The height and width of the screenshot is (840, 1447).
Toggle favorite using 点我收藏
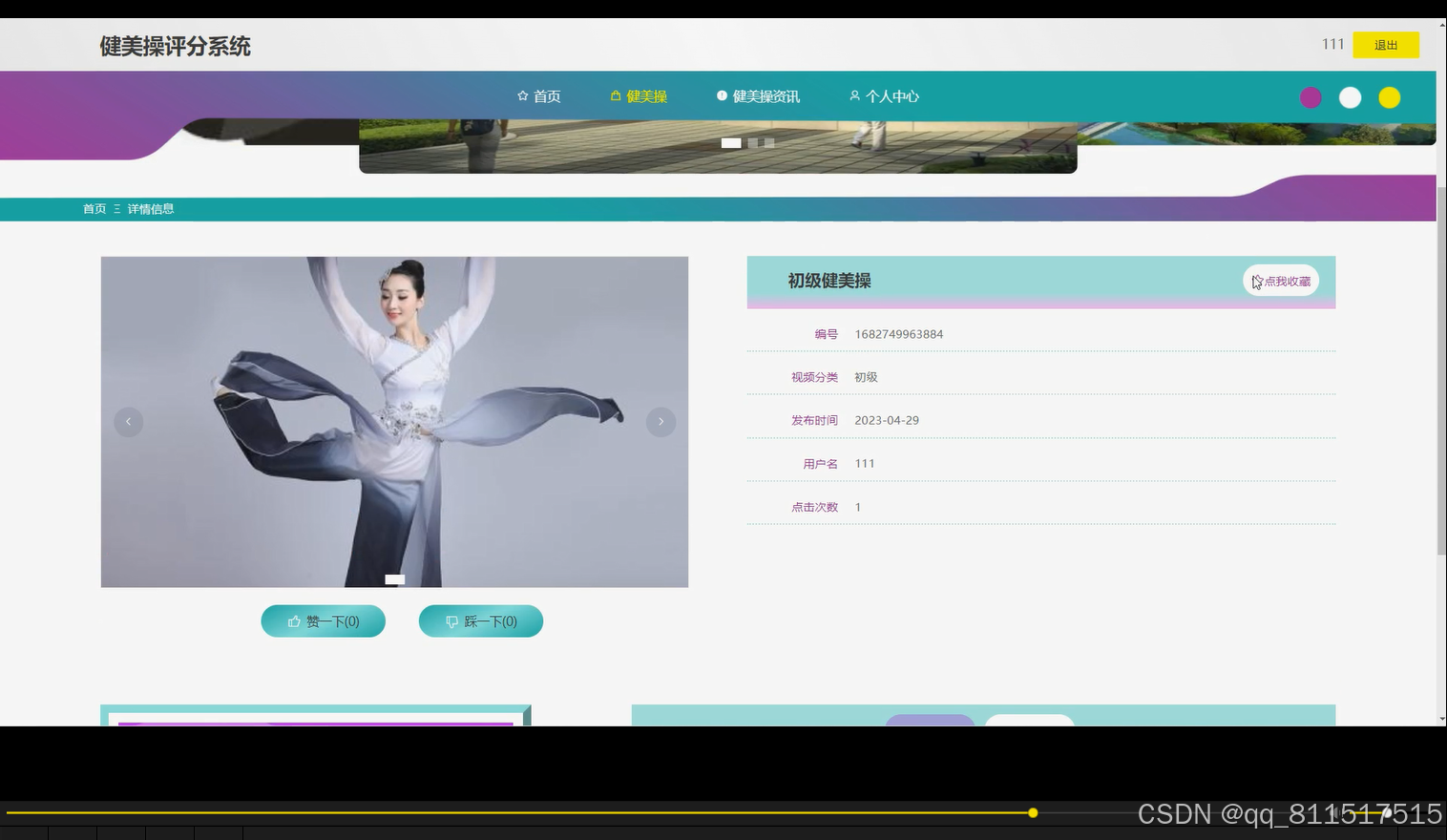[x=1280, y=281]
